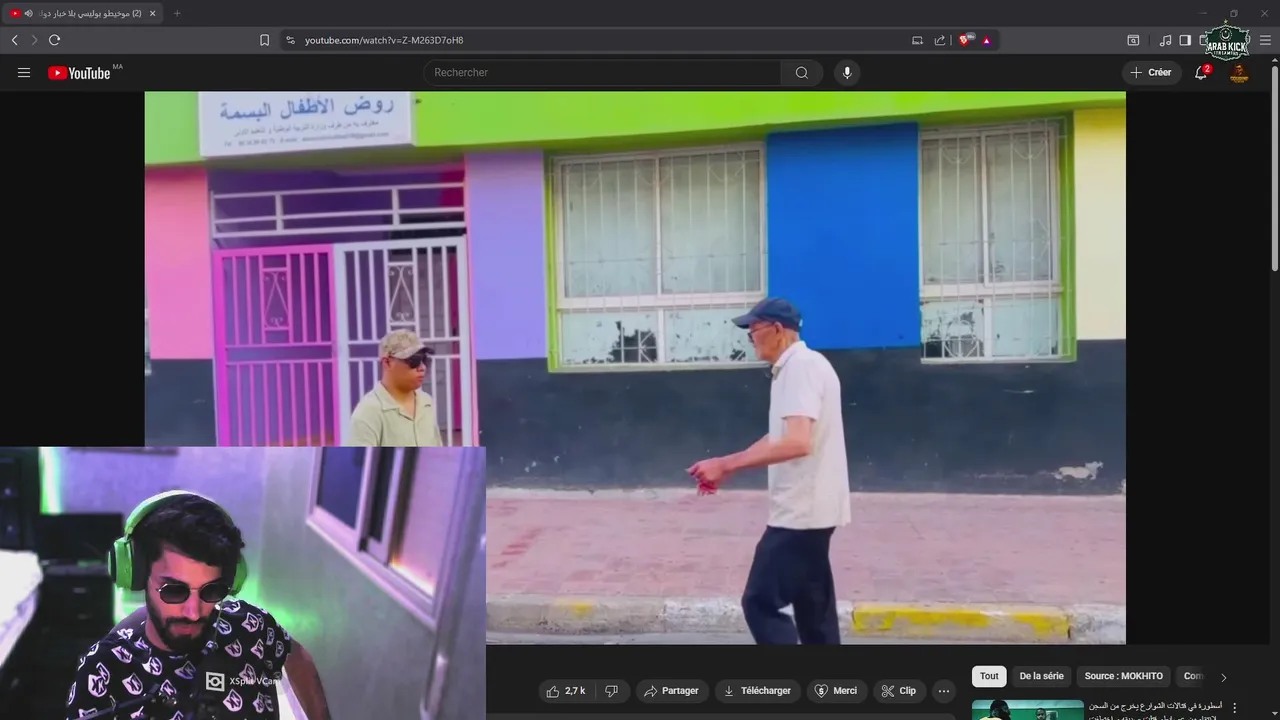Share page via address bar share icon
The width and height of the screenshot is (1280, 720).
(x=940, y=40)
